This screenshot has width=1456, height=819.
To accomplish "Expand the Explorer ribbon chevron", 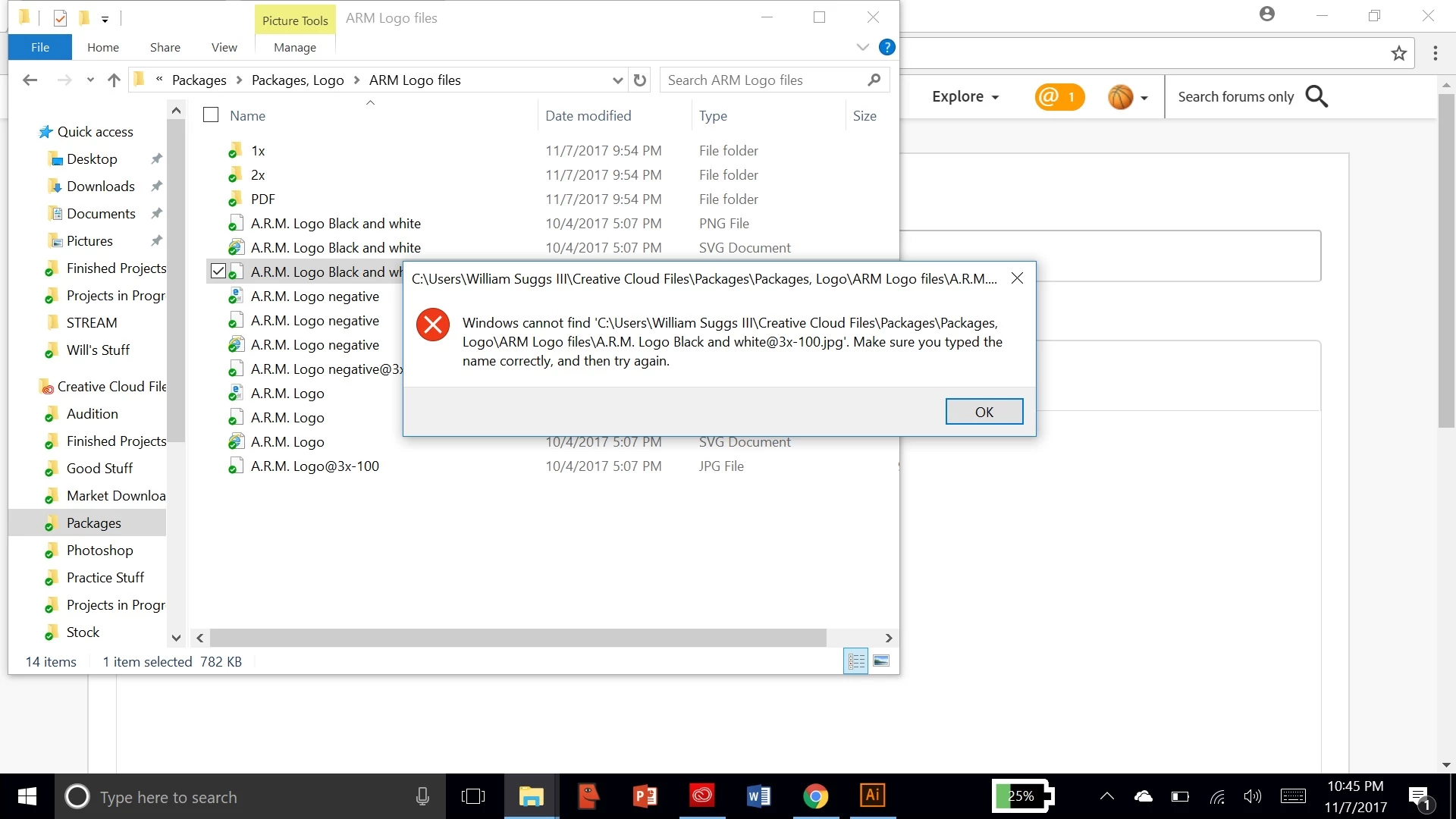I will tap(862, 47).
